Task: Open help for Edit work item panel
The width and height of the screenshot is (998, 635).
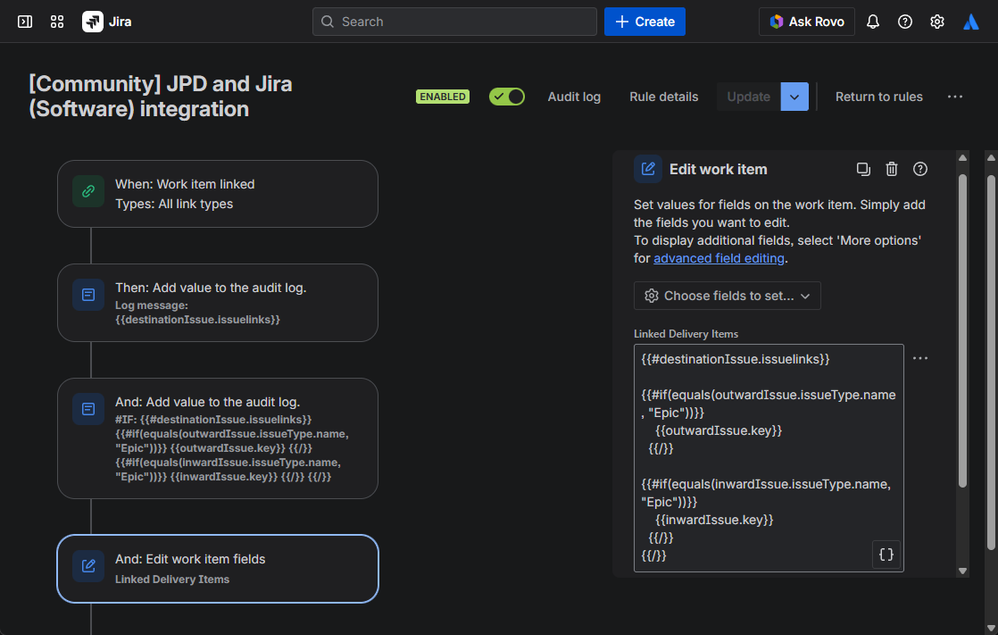Action: [x=920, y=169]
